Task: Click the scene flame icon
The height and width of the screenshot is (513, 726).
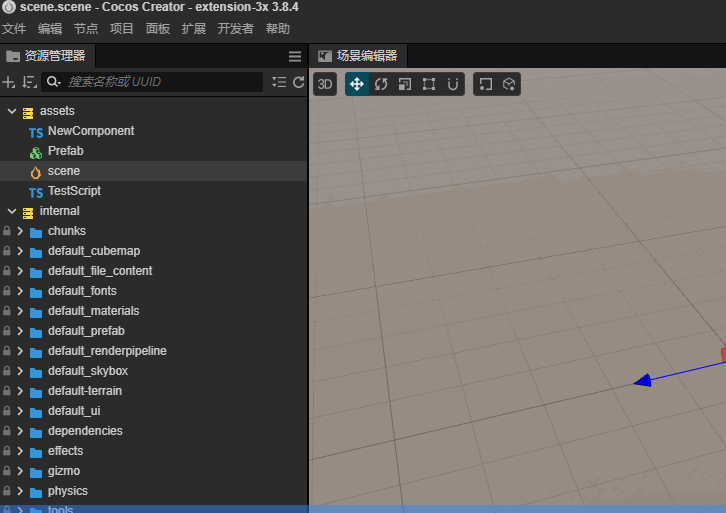Action: (36, 172)
